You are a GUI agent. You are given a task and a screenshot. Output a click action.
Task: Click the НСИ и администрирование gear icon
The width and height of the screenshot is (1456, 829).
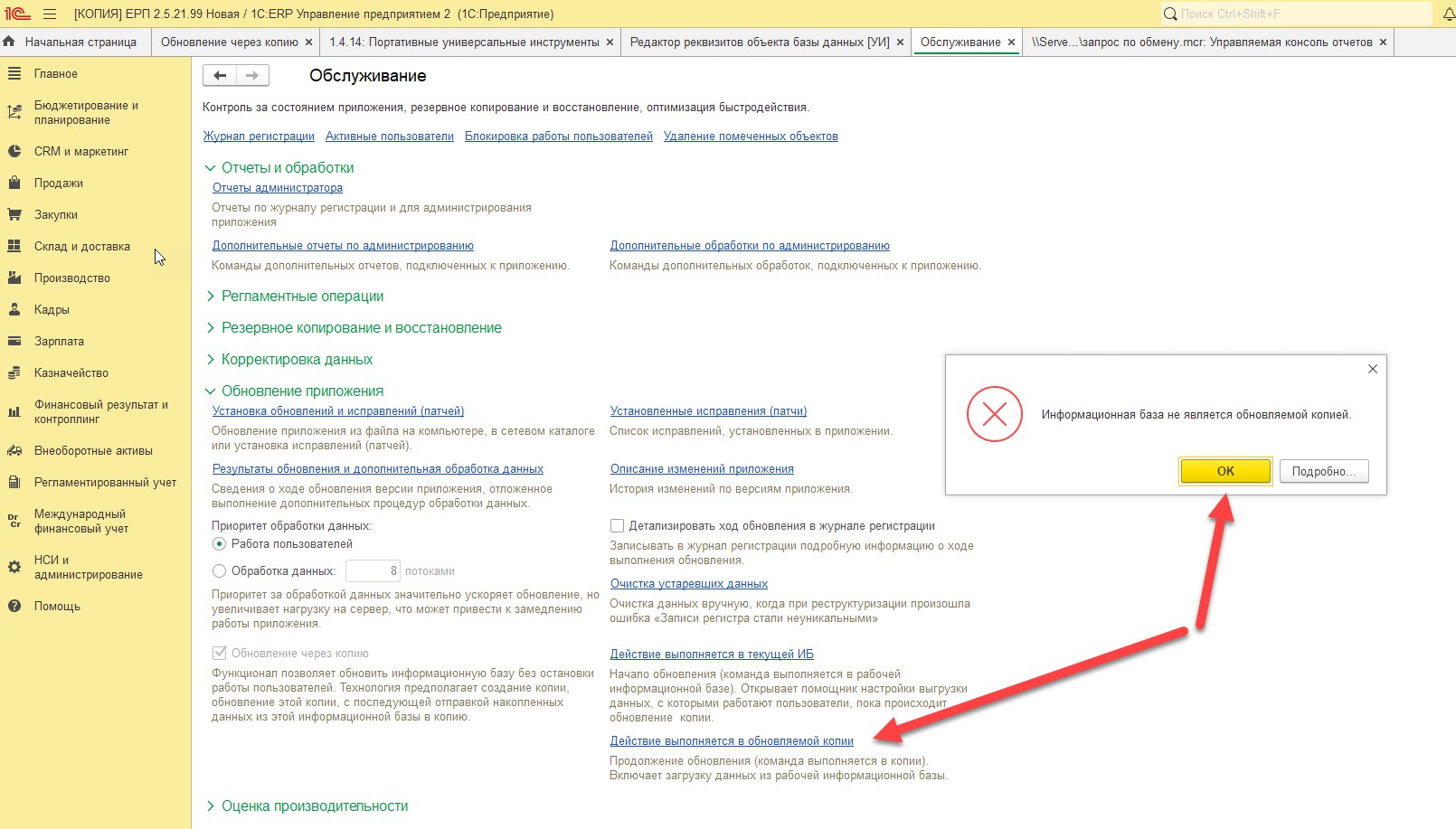point(14,567)
